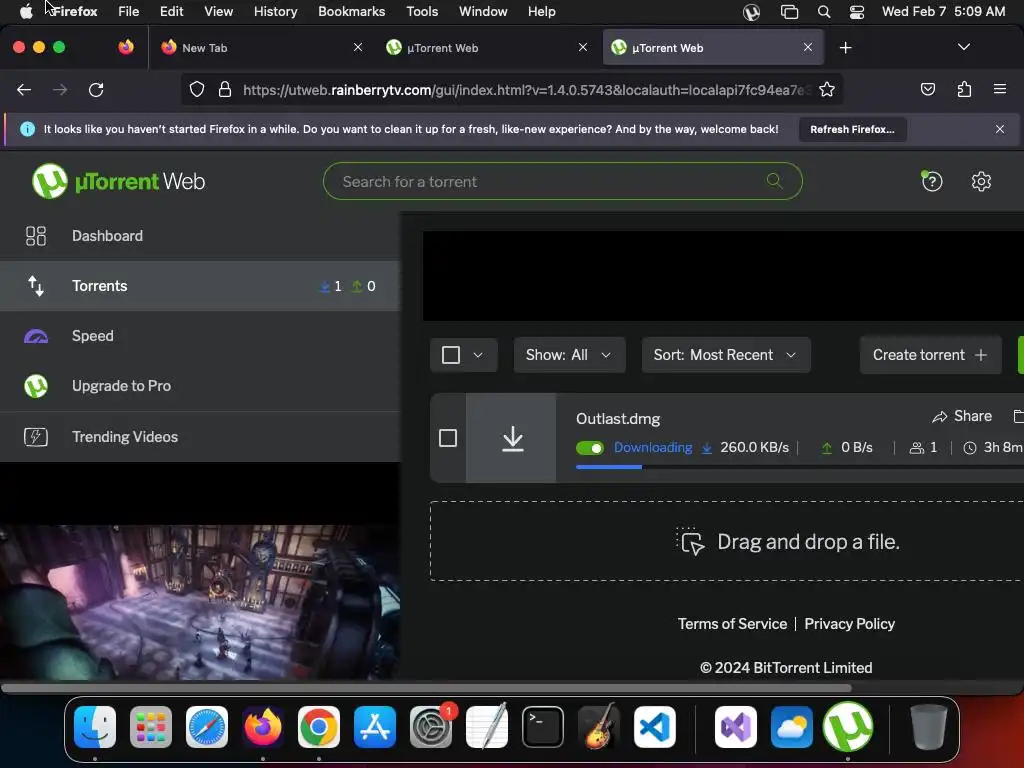Image resolution: width=1024 pixels, height=768 pixels.
Task: Open the µTorrent Web help icon
Action: click(x=932, y=181)
